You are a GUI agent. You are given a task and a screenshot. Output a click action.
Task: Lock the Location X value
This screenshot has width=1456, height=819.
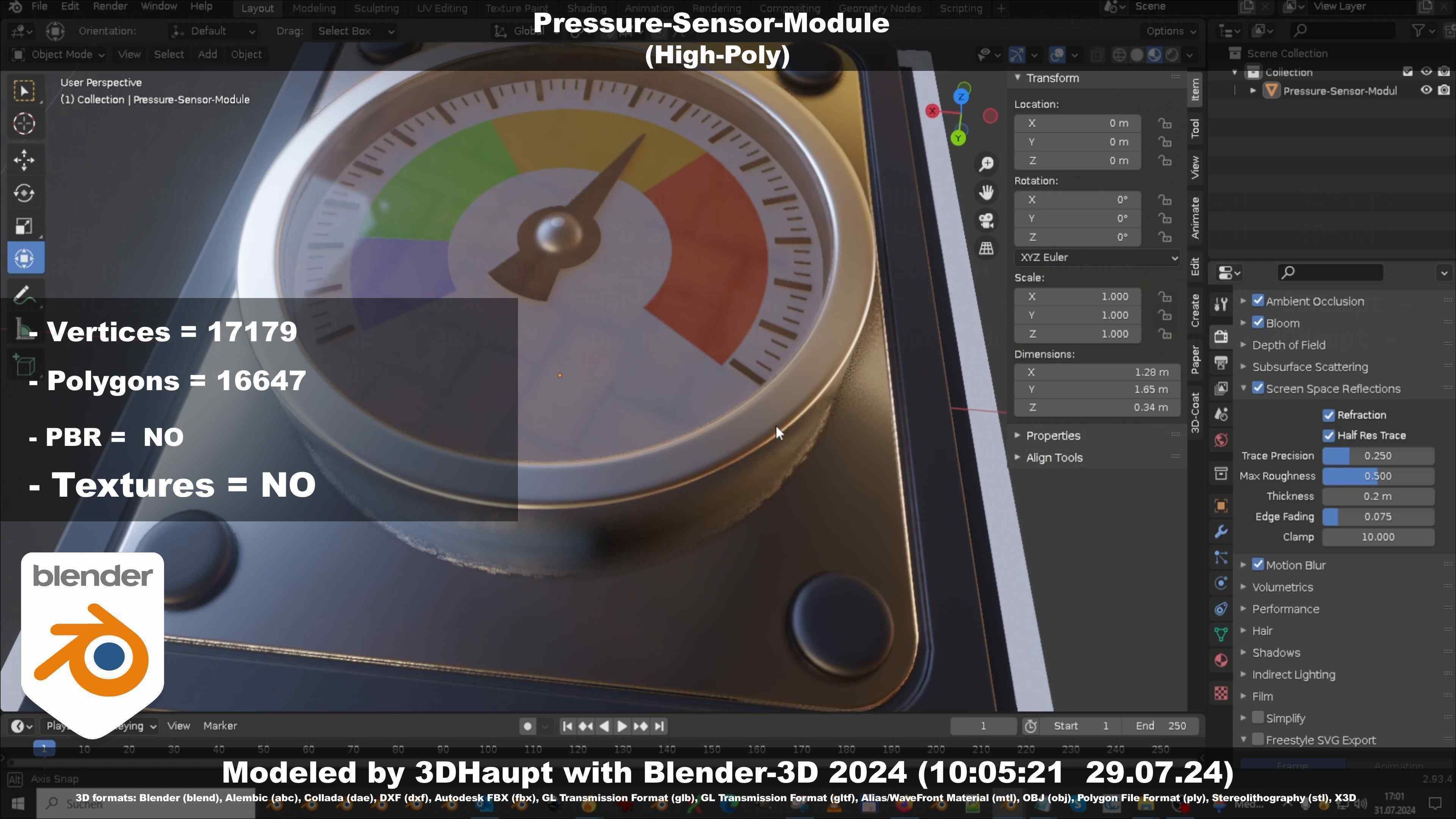[x=1164, y=123]
